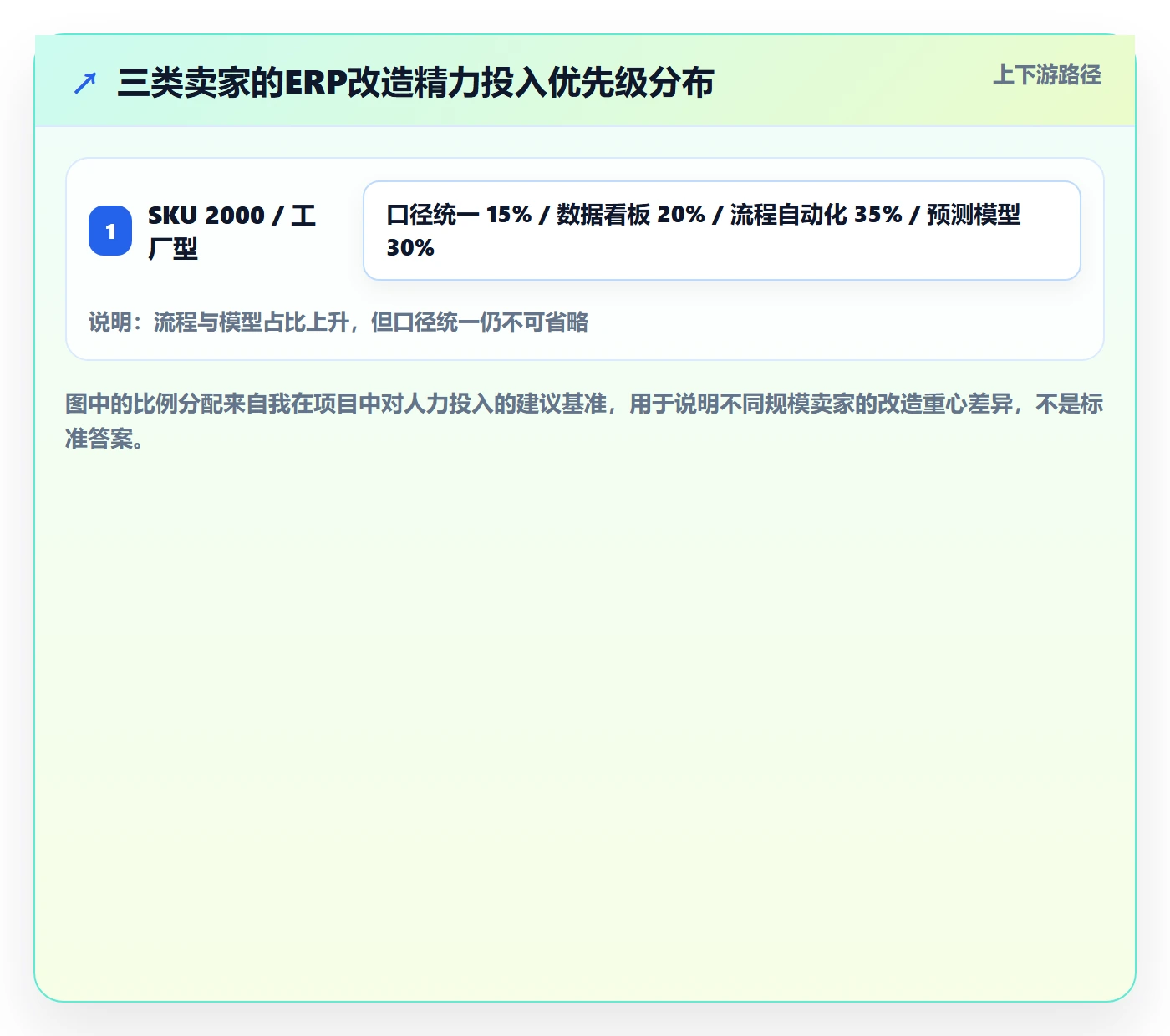This screenshot has width=1170, height=1036.
Task: Click the diagonal arrow icon beside the title
Action: click(85, 83)
